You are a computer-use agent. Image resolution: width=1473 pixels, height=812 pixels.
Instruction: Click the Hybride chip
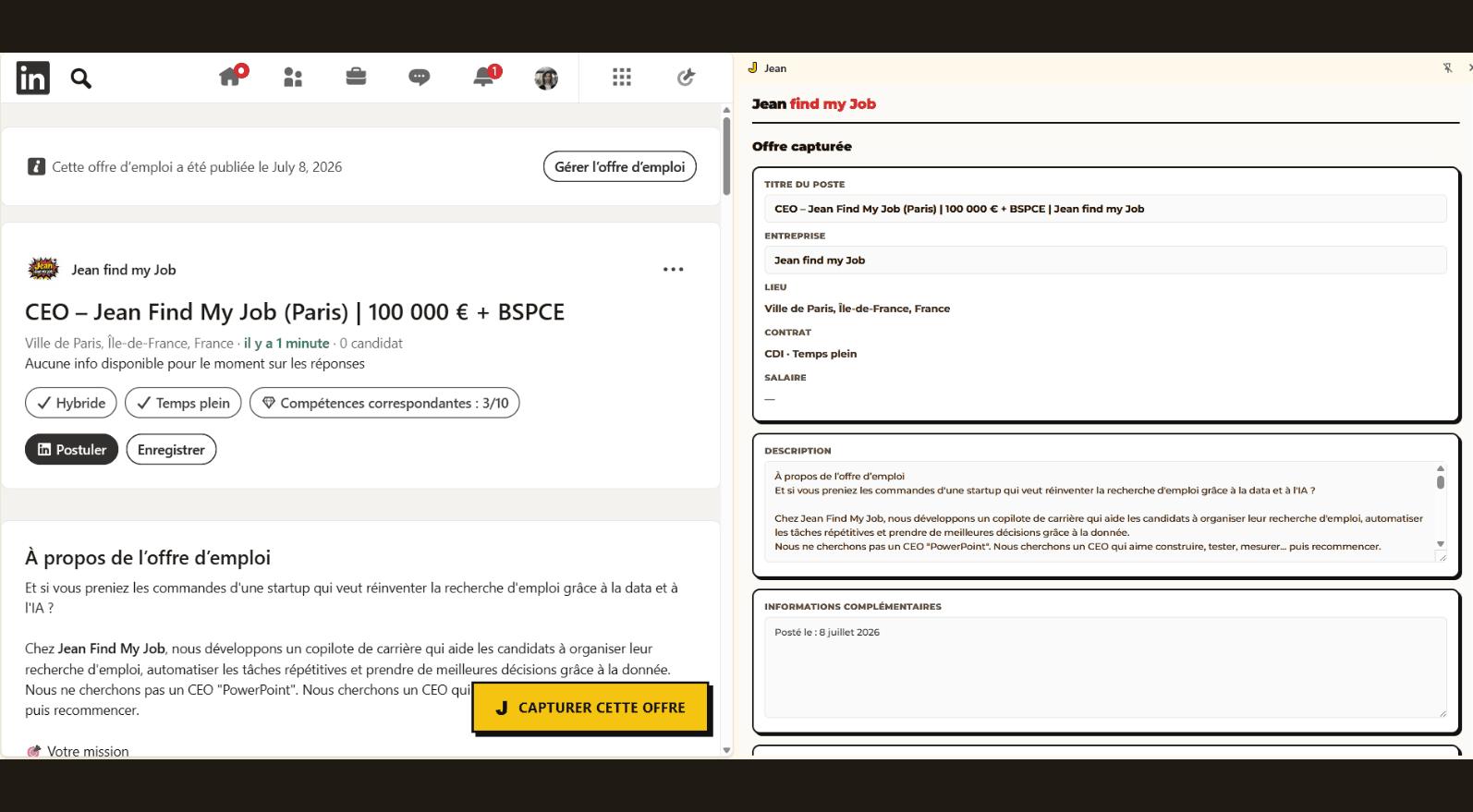tap(71, 403)
